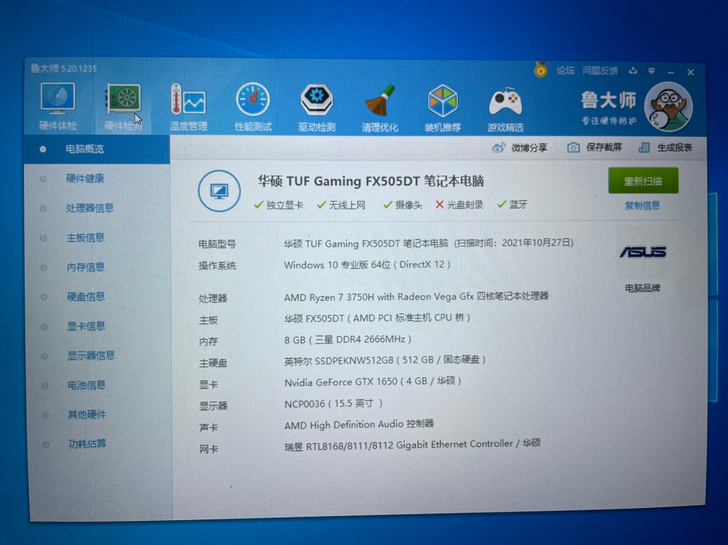Open 游戏精选 game selection
The width and height of the screenshot is (728, 545).
[505, 109]
